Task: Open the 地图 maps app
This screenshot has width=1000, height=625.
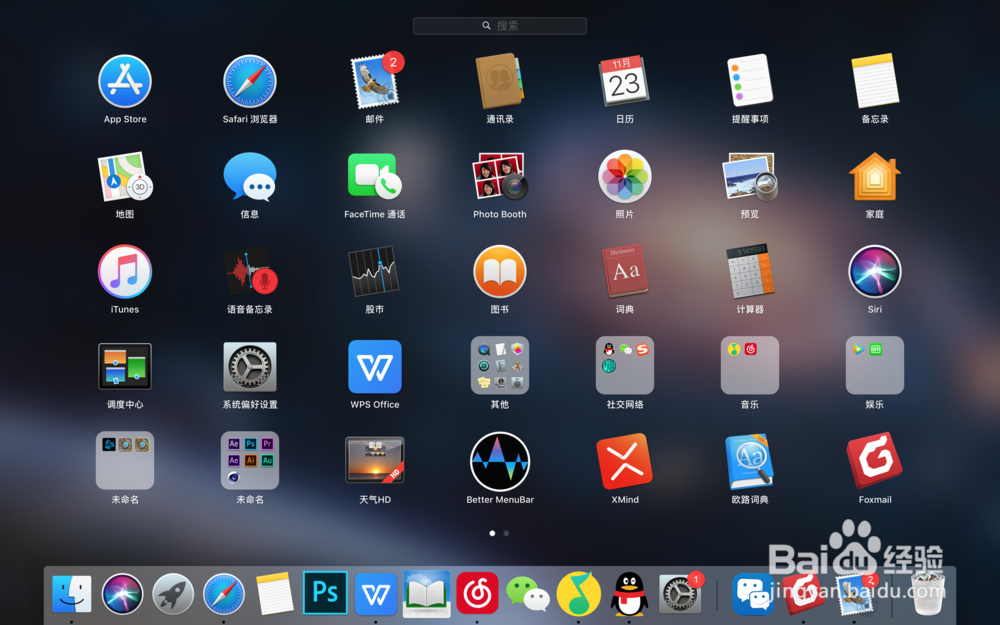Action: pyautogui.click(x=125, y=176)
